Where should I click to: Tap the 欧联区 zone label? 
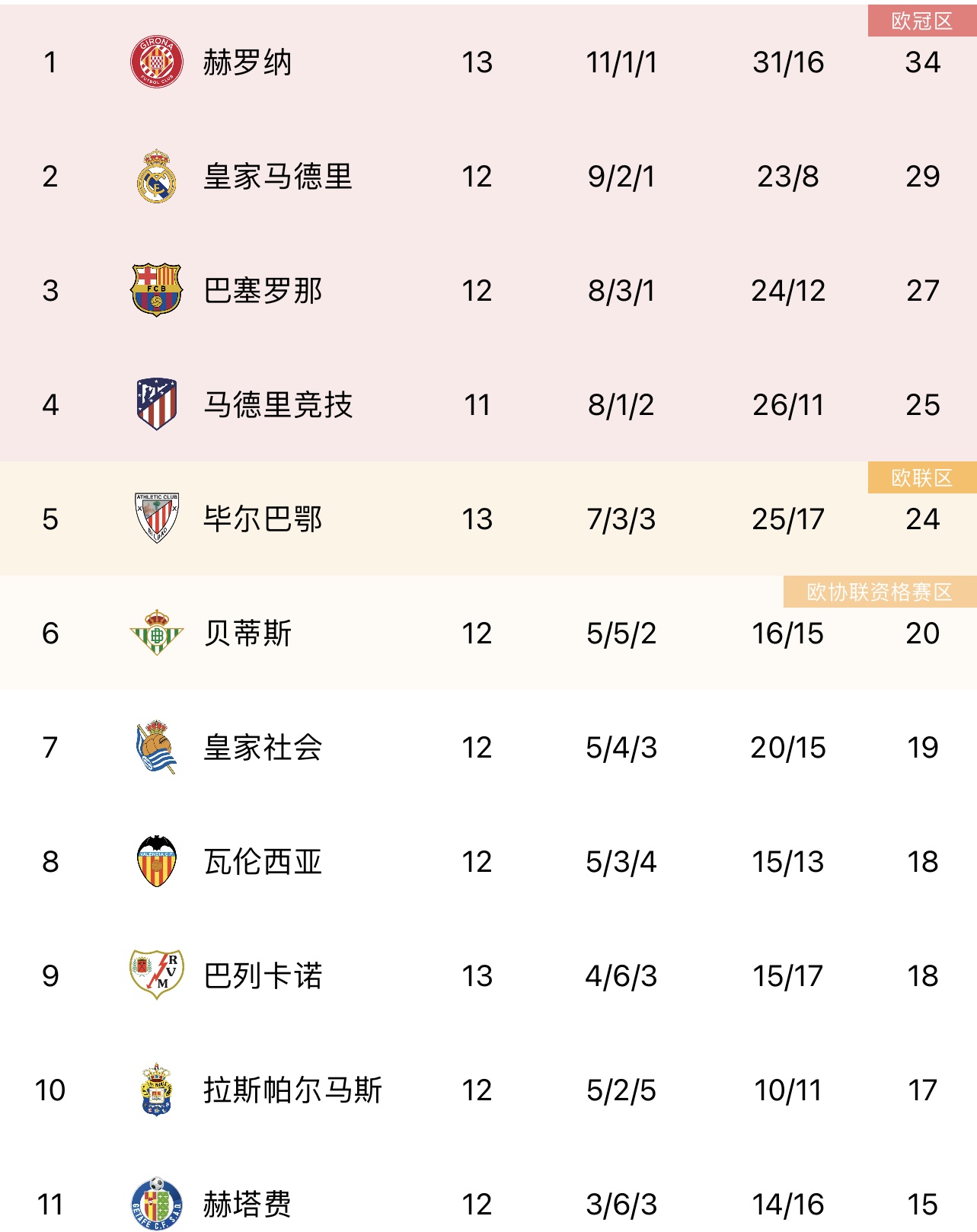pos(922,477)
